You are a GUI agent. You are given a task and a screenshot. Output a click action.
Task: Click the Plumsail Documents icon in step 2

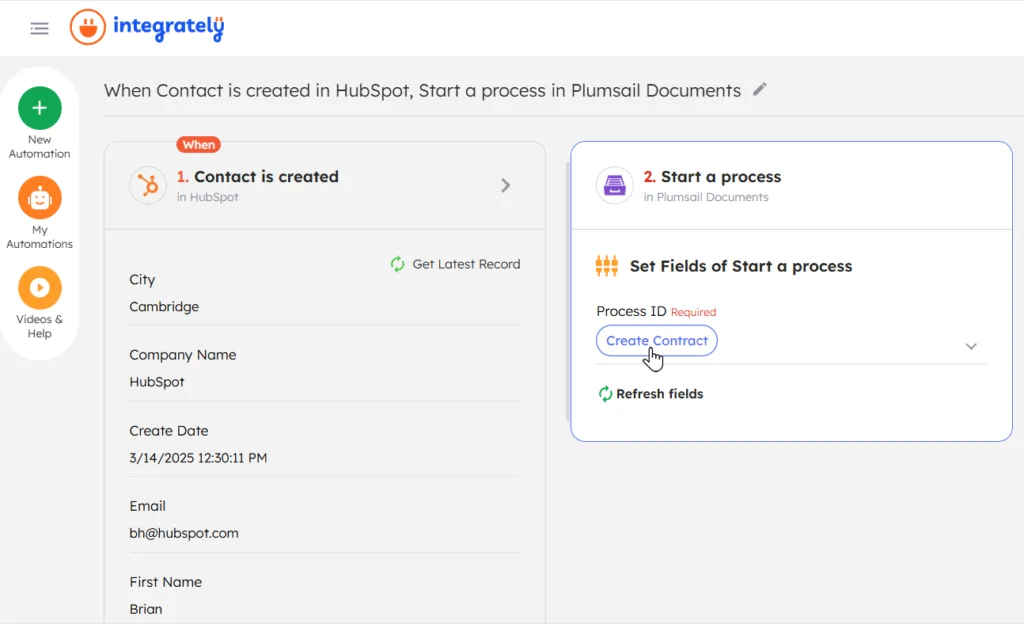pos(614,186)
